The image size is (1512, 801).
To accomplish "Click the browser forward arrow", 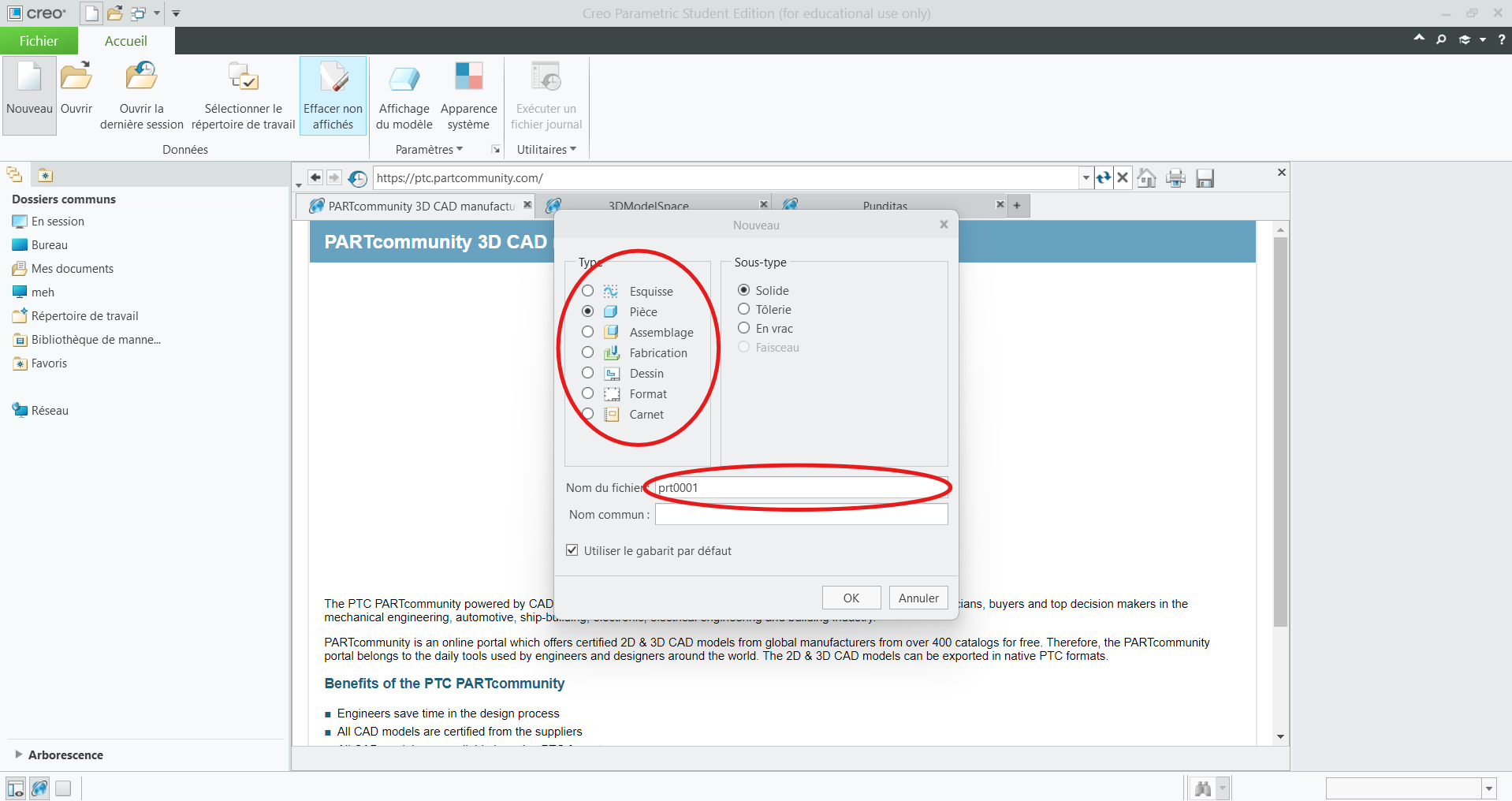I will point(334,178).
